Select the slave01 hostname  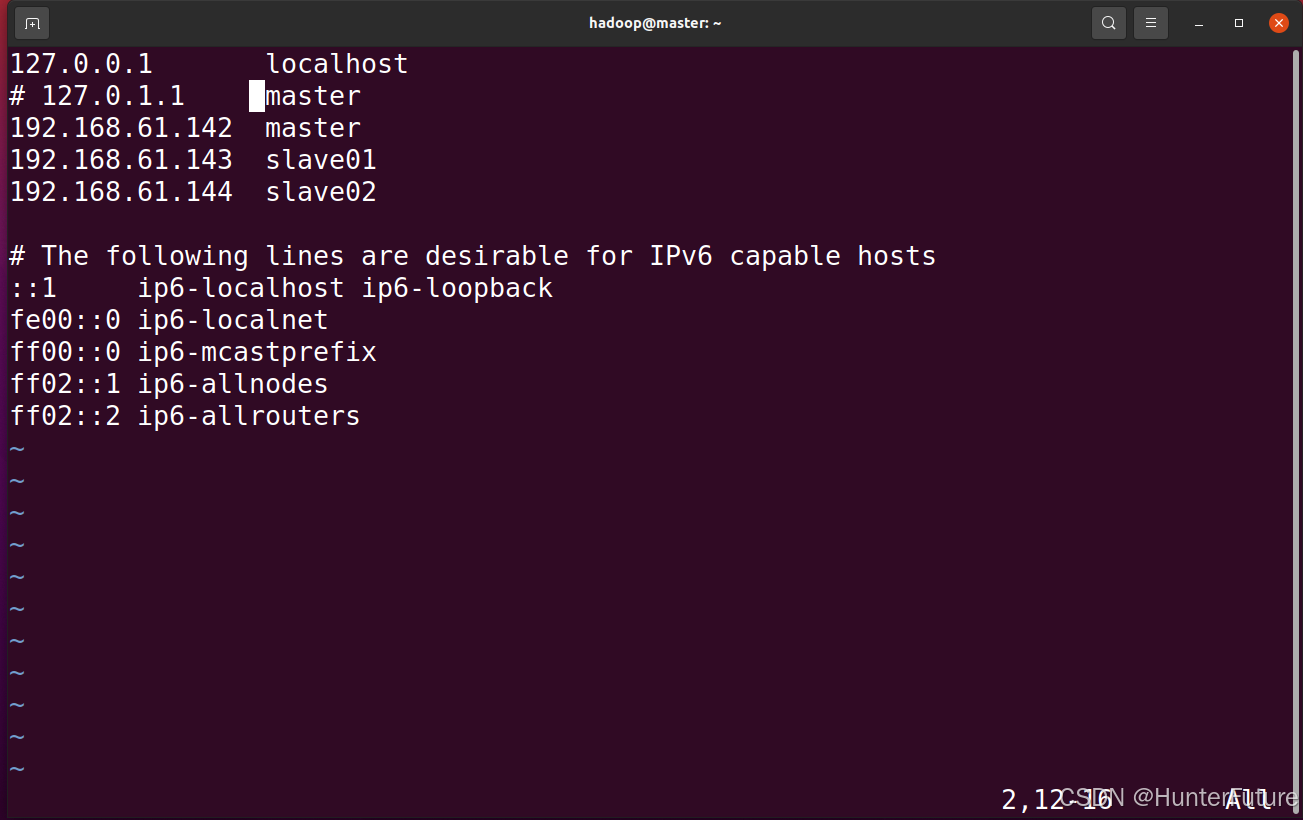(321, 160)
